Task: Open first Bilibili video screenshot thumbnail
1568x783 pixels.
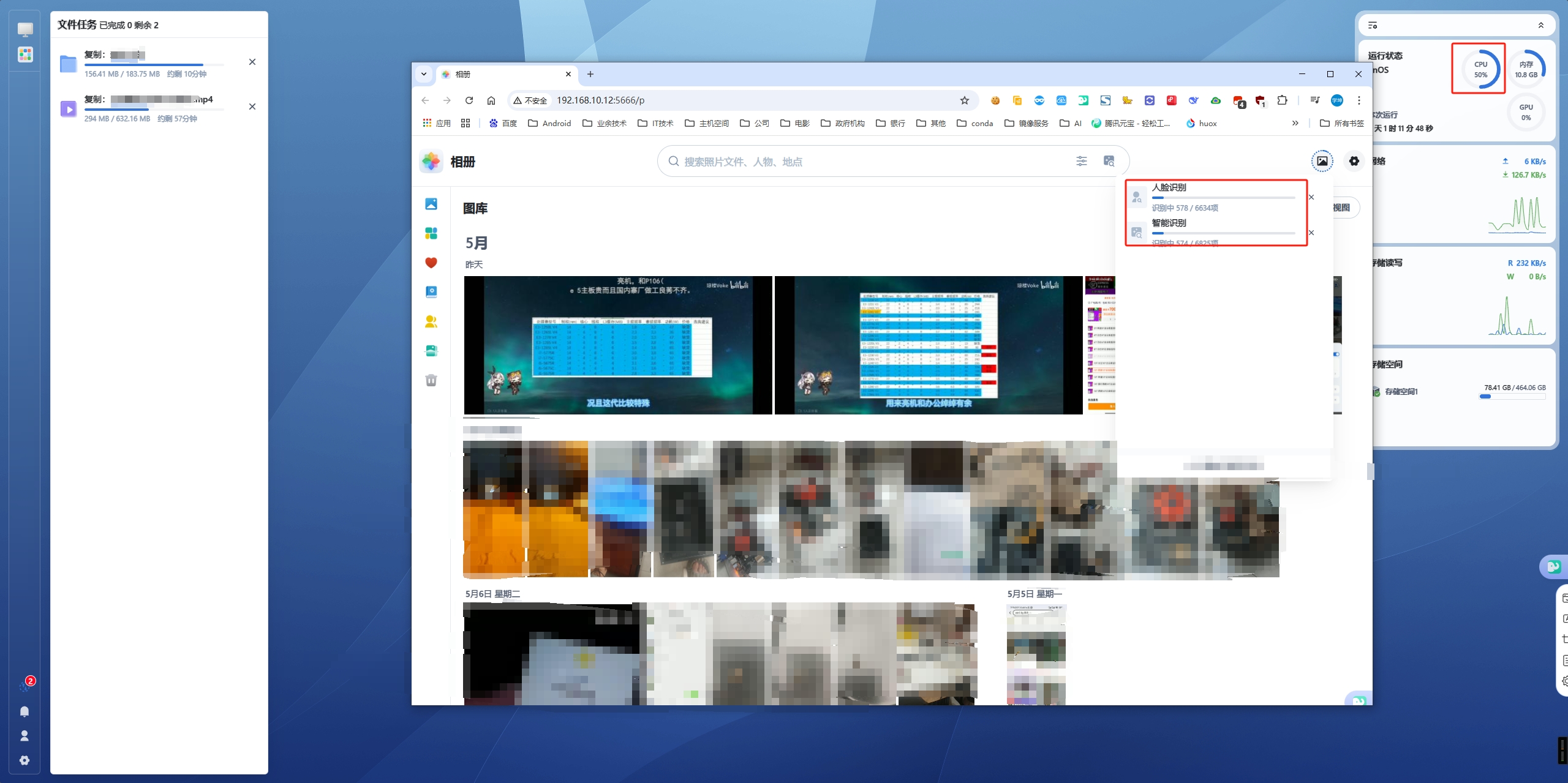Action: coord(618,345)
